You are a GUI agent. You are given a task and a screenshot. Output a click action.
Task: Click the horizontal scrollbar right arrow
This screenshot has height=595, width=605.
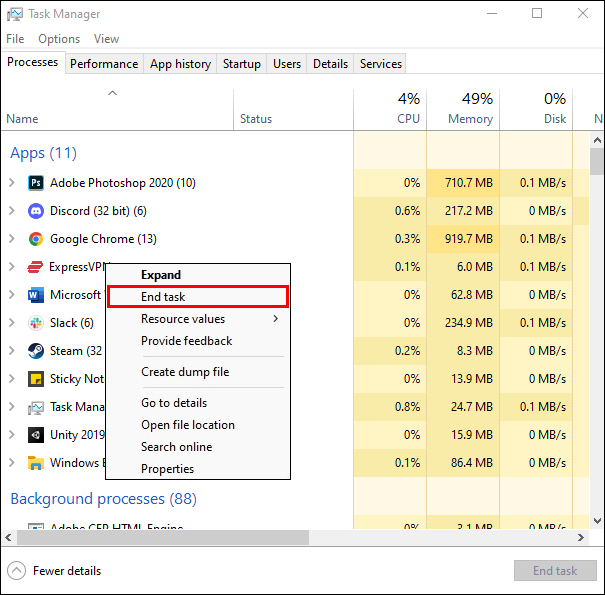tap(581, 538)
